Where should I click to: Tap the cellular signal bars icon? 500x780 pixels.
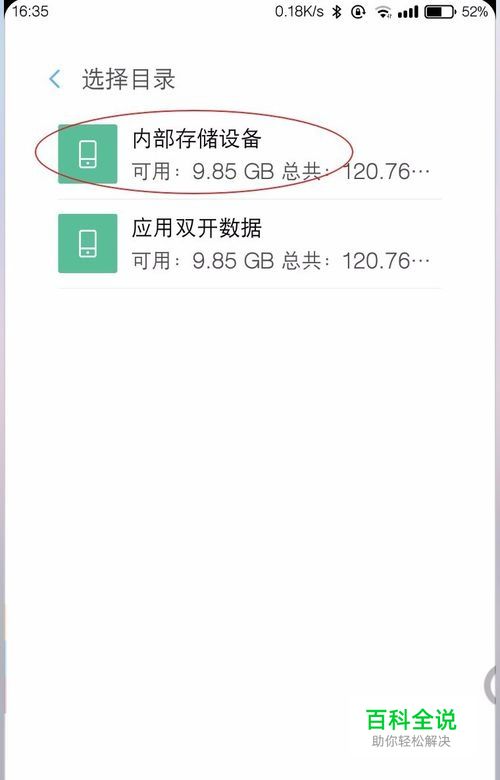click(x=408, y=11)
